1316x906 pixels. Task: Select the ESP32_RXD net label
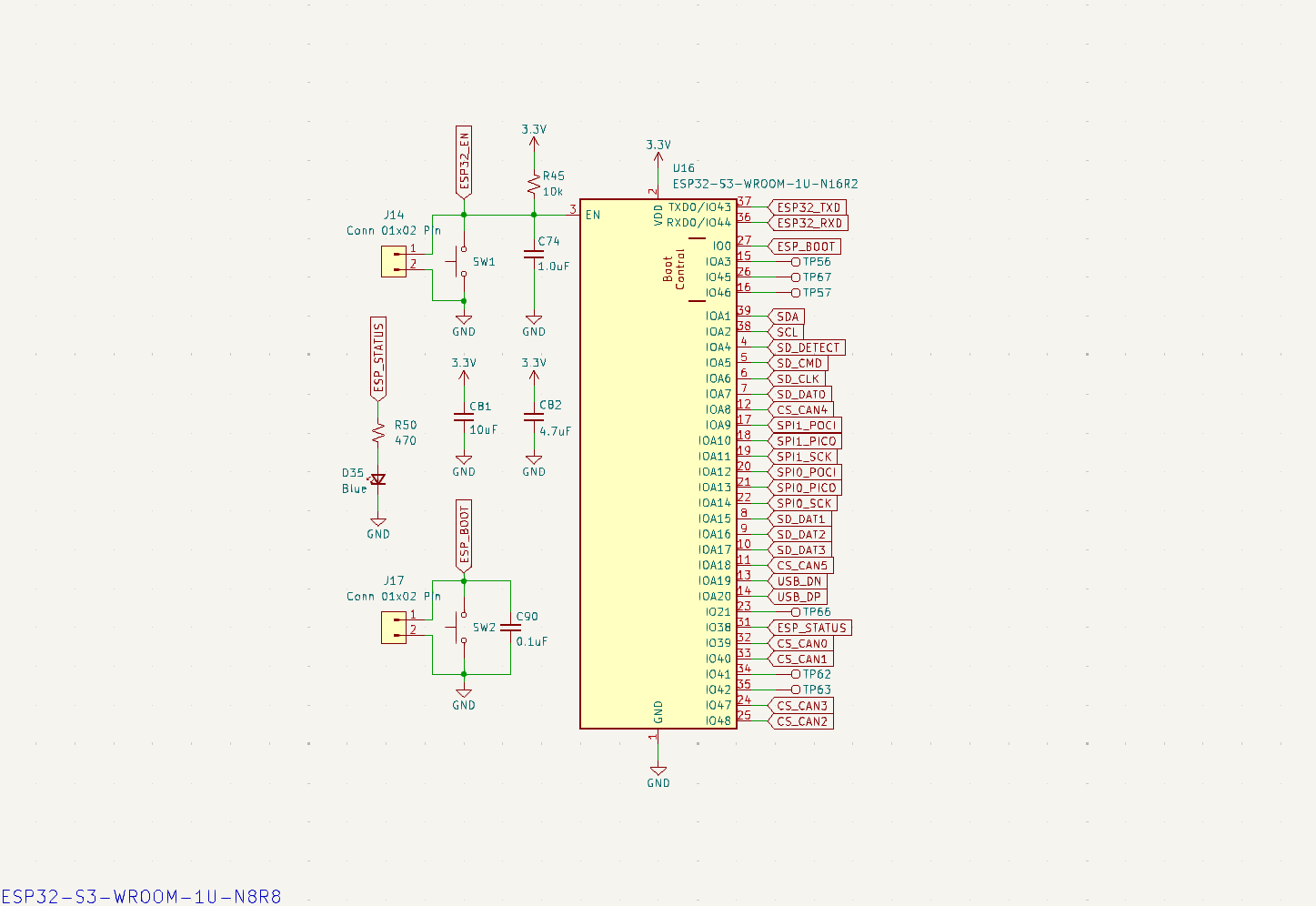pos(809,223)
